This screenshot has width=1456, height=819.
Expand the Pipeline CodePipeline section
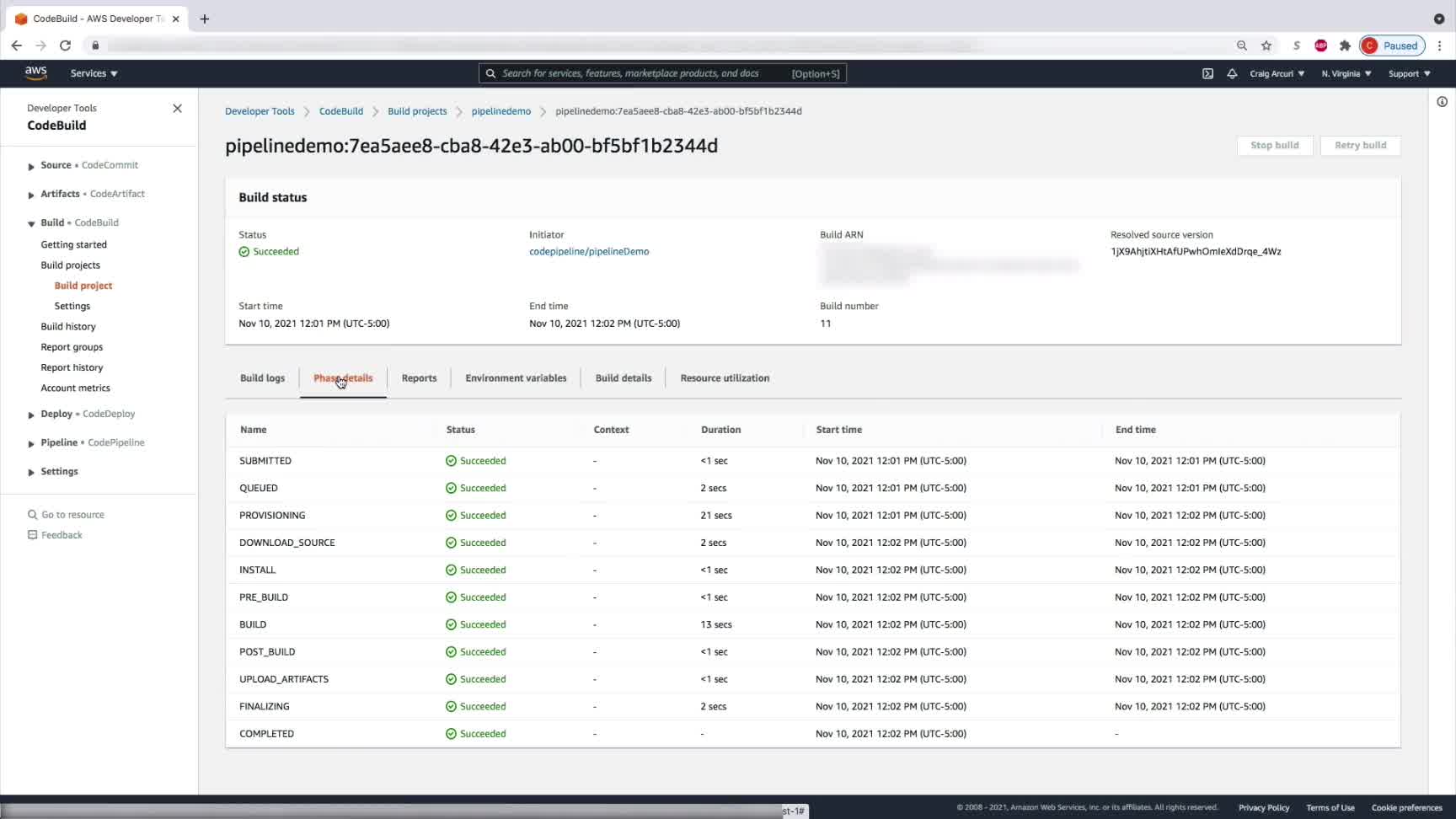click(31, 443)
